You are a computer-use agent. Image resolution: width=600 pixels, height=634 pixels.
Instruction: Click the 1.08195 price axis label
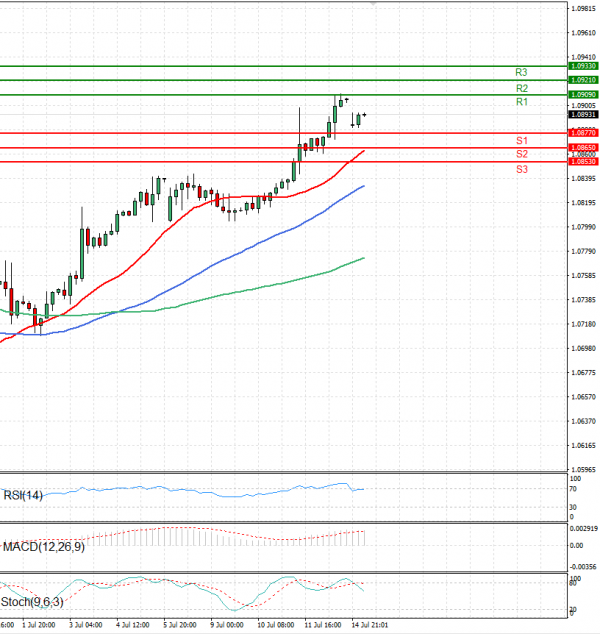pos(583,203)
